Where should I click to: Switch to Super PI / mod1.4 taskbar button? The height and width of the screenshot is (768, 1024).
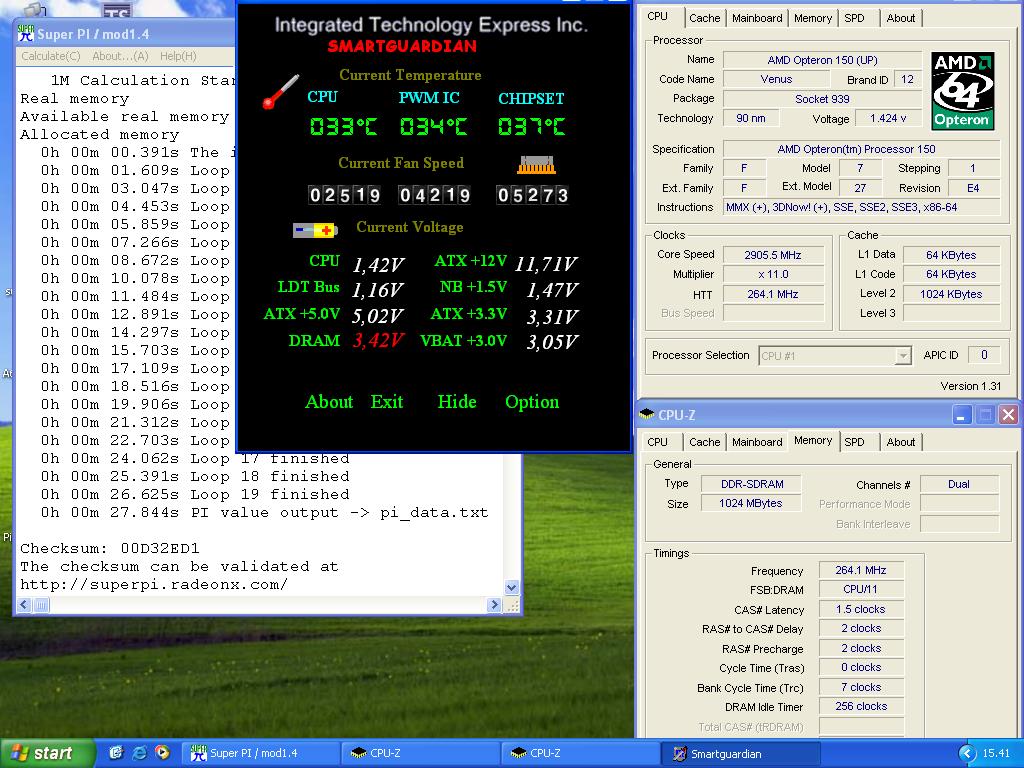[x=261, y=753]
